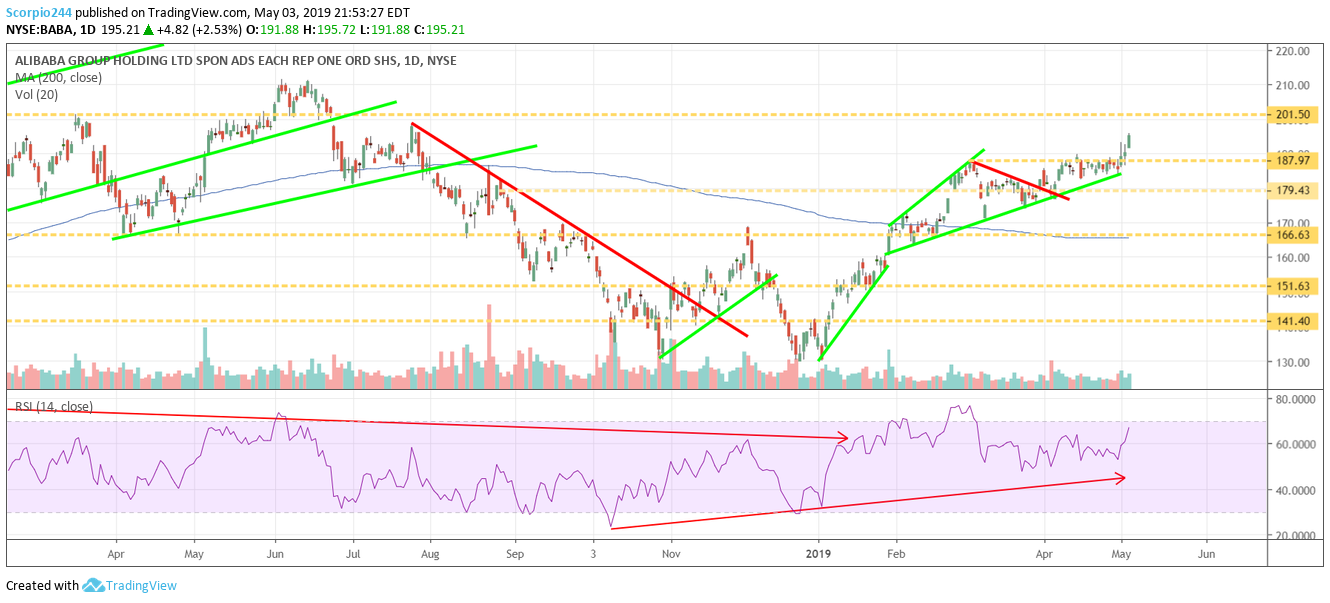Click the 40.0000 RSI axis label
The image size is (1330, 603).
click(1295, 491)
